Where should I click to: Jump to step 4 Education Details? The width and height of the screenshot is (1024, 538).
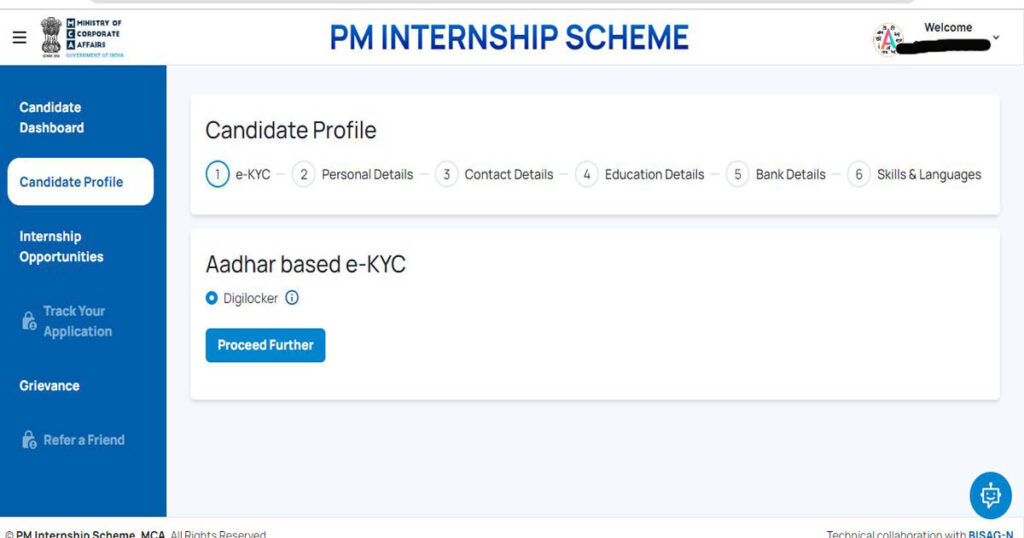(x=640, y=174)
